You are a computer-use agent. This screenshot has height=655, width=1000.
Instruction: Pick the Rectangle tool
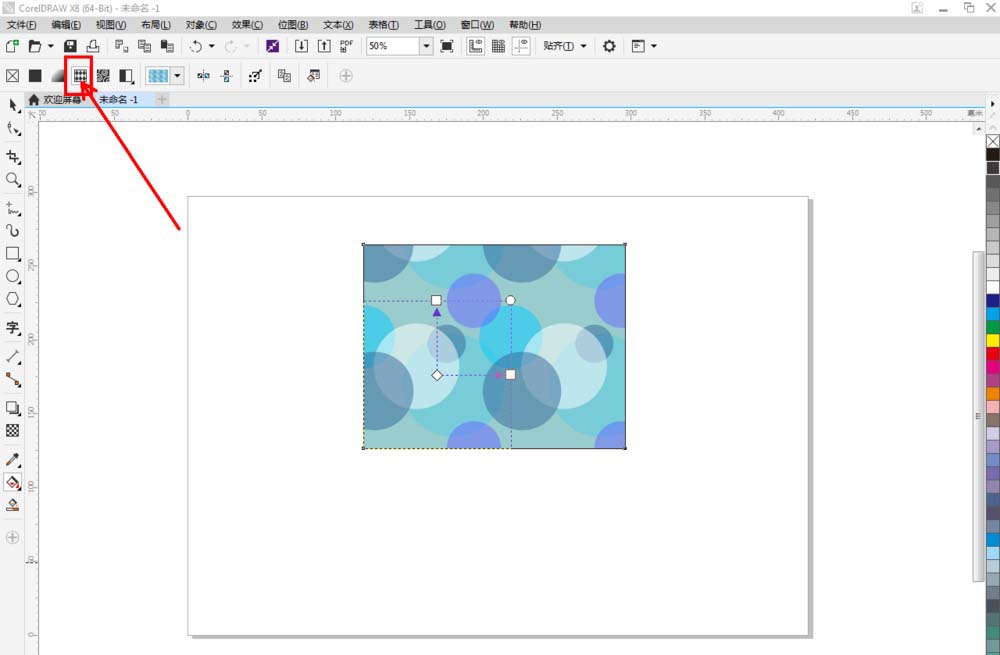pyautogui.click(x=13, y=254)
